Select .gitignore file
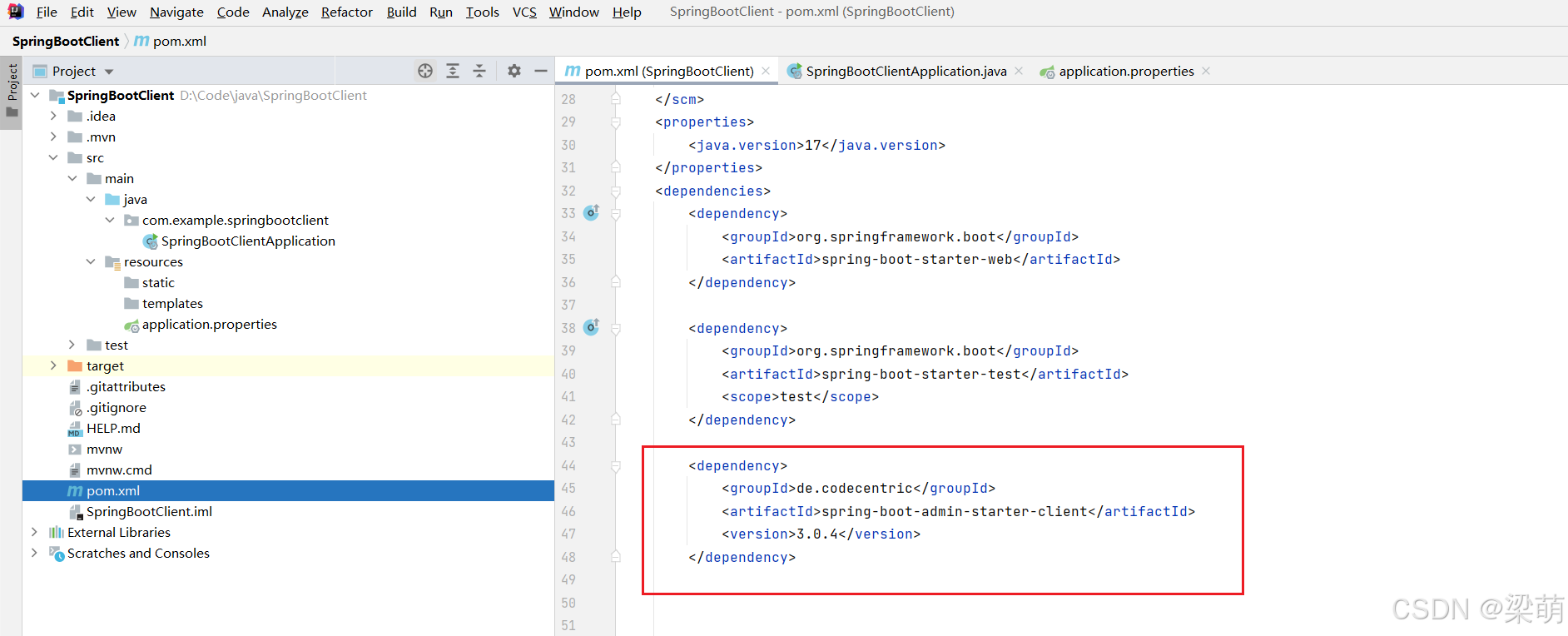1568x636 pixels. [x=107, y=407]
